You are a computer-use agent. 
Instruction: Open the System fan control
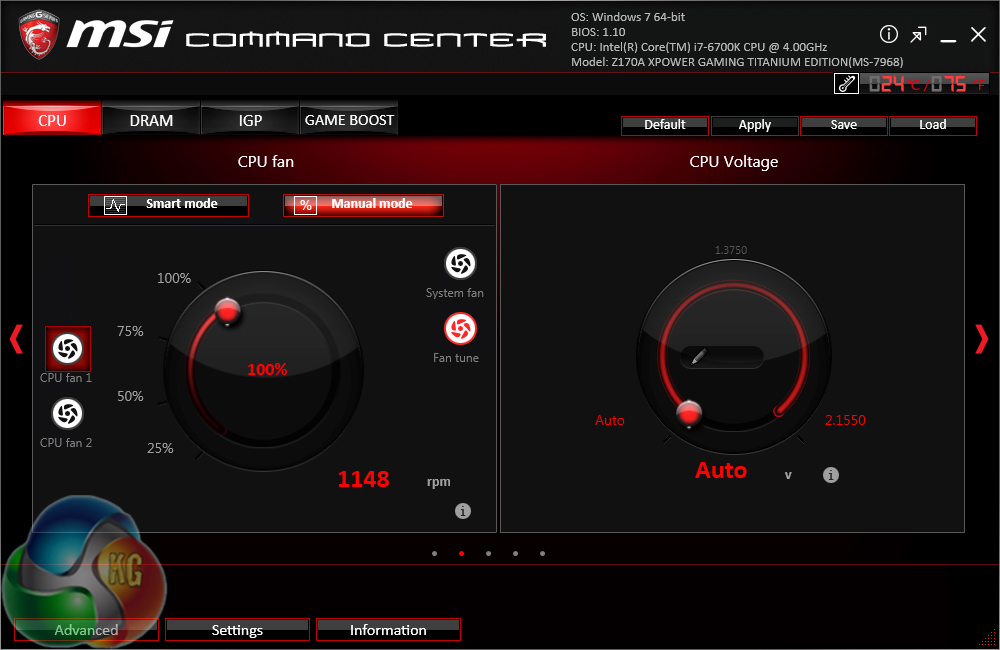click(460, 263)
